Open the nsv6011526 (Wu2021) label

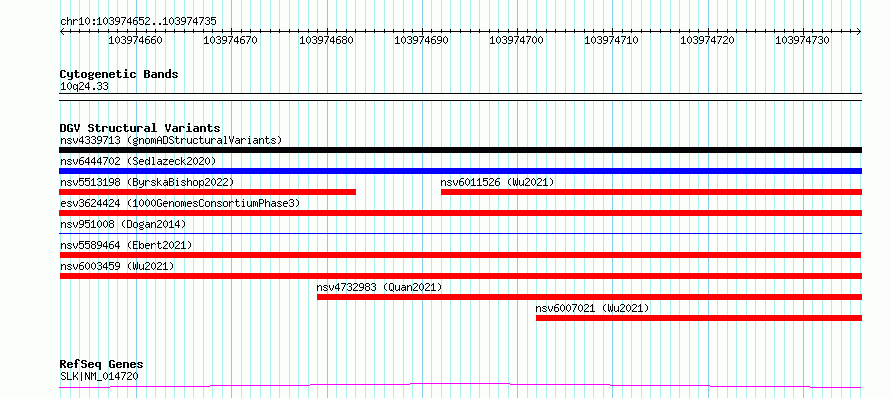[x=497, y=182]
